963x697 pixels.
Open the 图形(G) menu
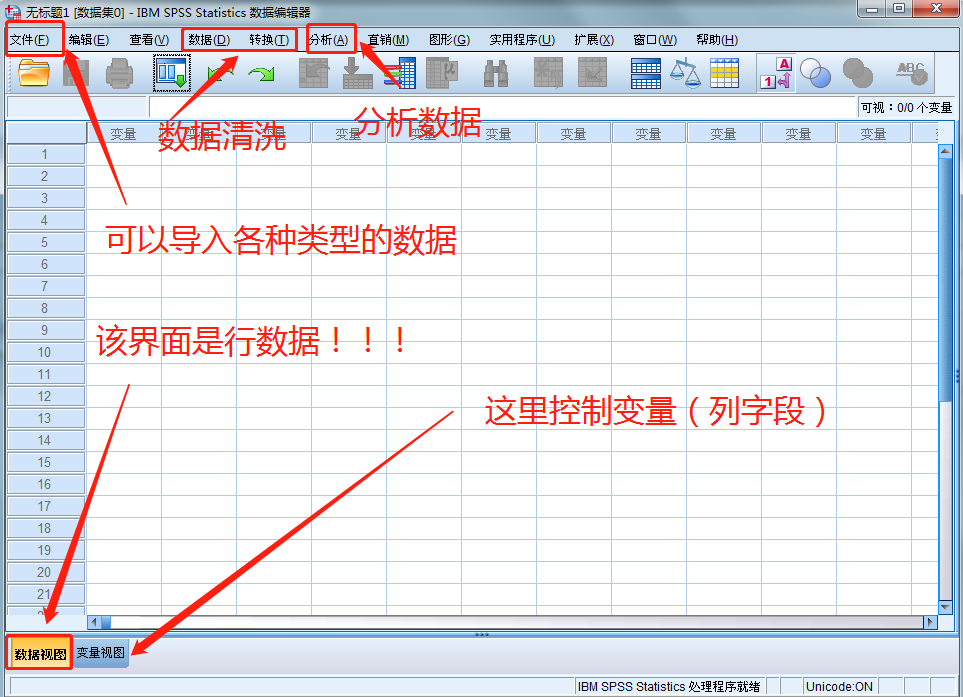click(449, 40)
